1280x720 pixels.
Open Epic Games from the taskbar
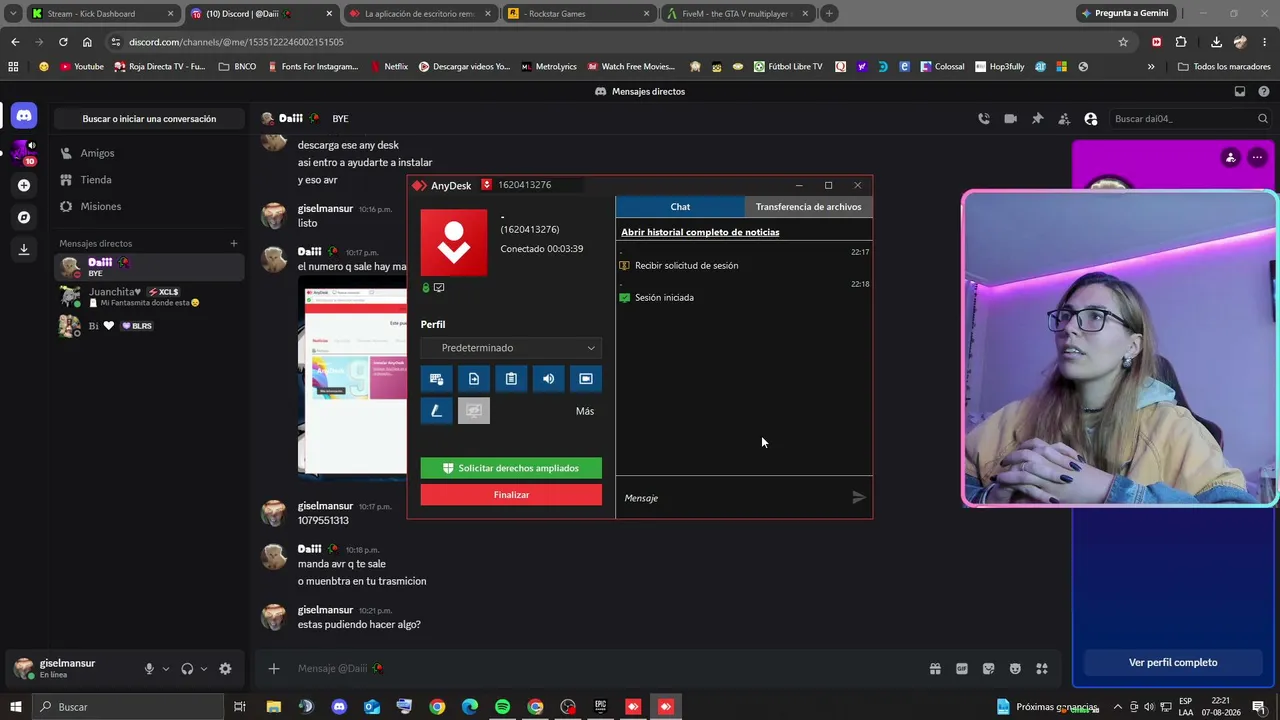[600, 707]
